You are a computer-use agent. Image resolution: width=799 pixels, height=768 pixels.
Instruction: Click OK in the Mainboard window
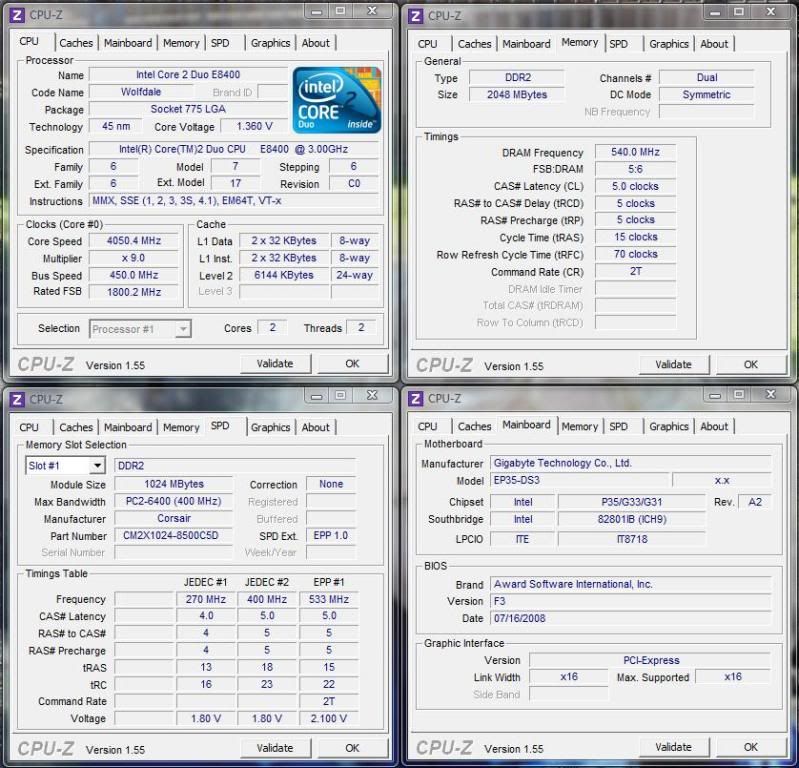(x=751, y=747)
